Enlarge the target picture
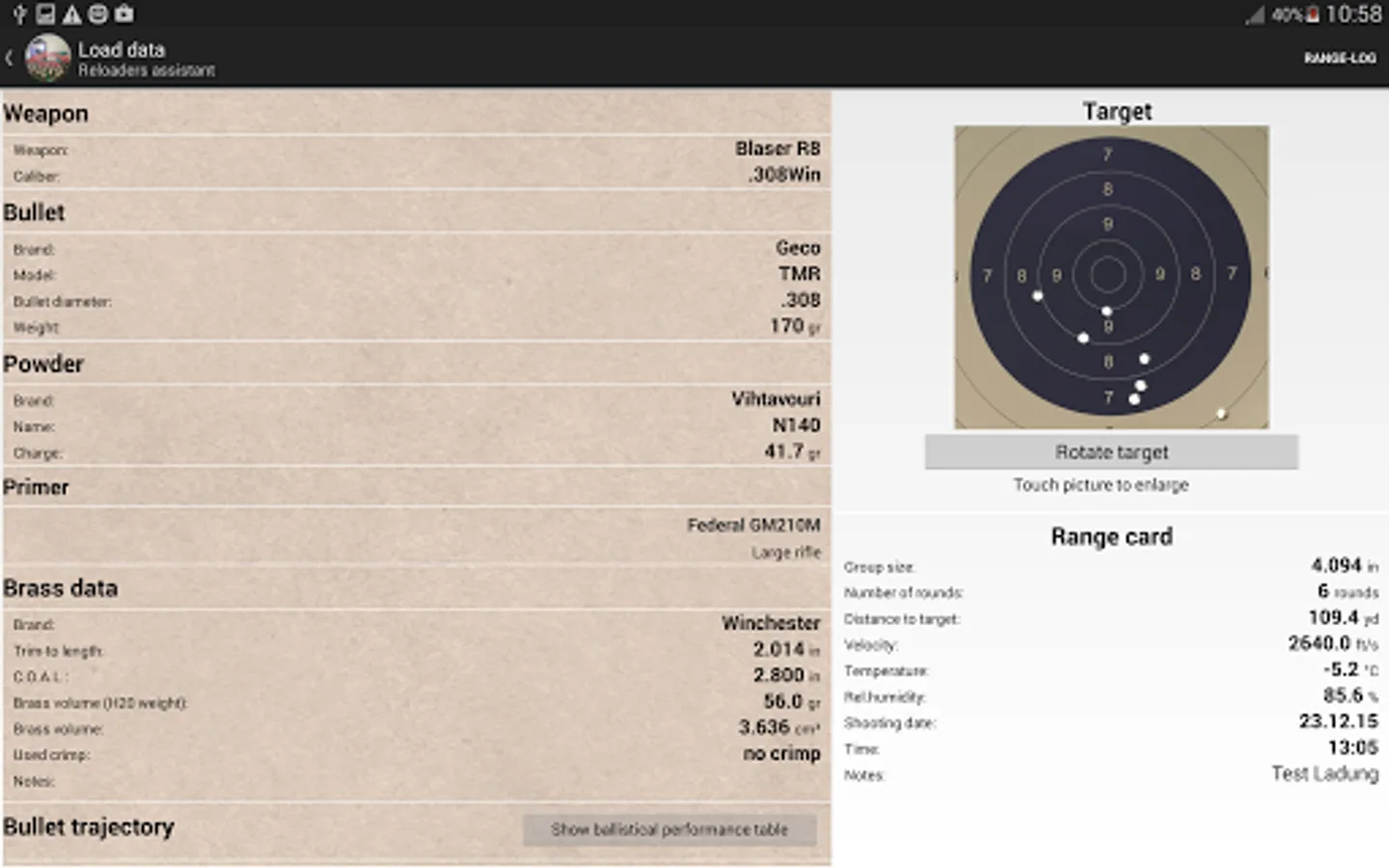This screenshot has height=868, width=1389. pyautogui.click(x=1111, y=277)
